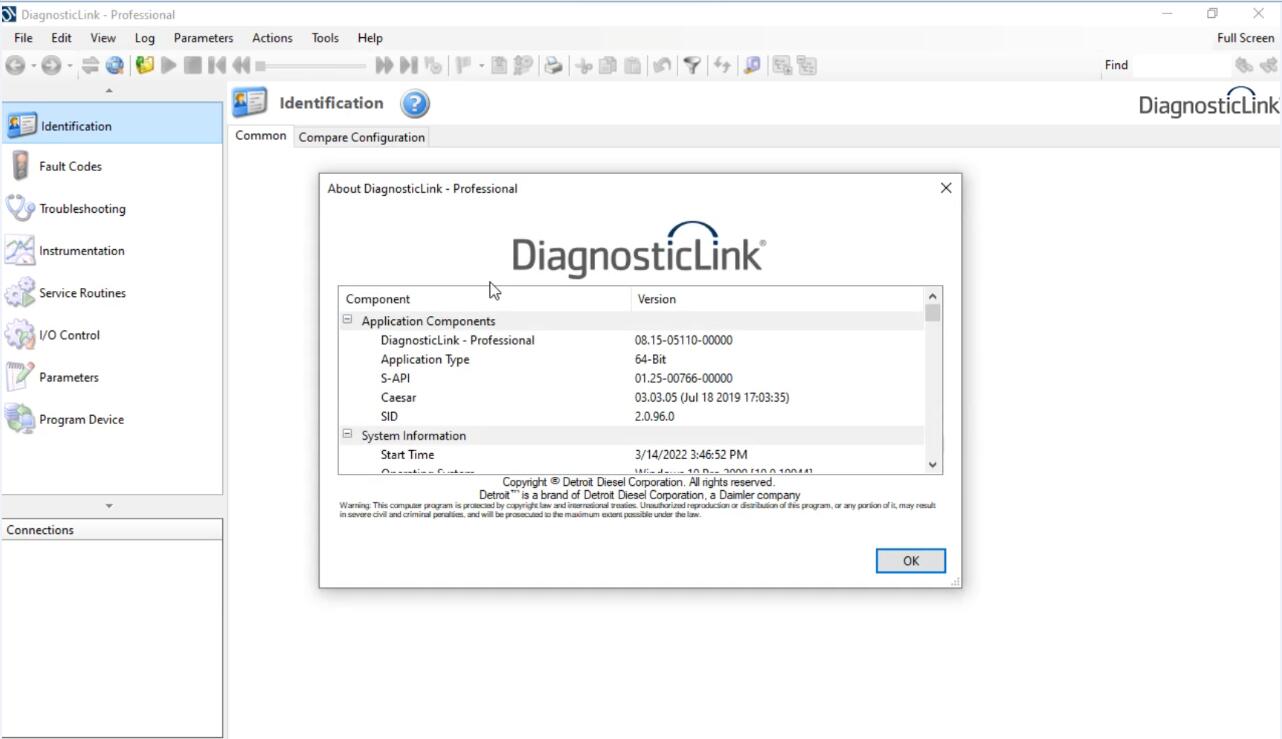Click the open log file toolbar icon

[145, 65]
